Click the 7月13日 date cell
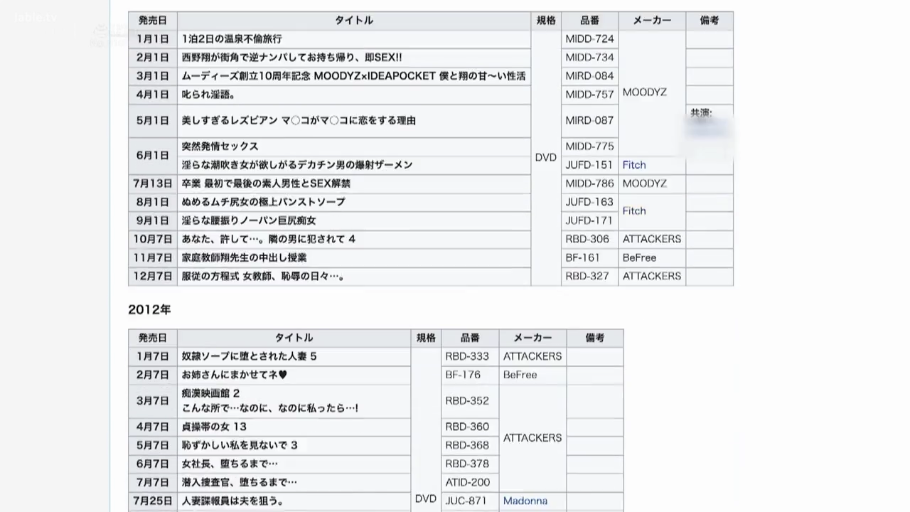Viewport: 910px width, 512px height. [x=153, y=184]
